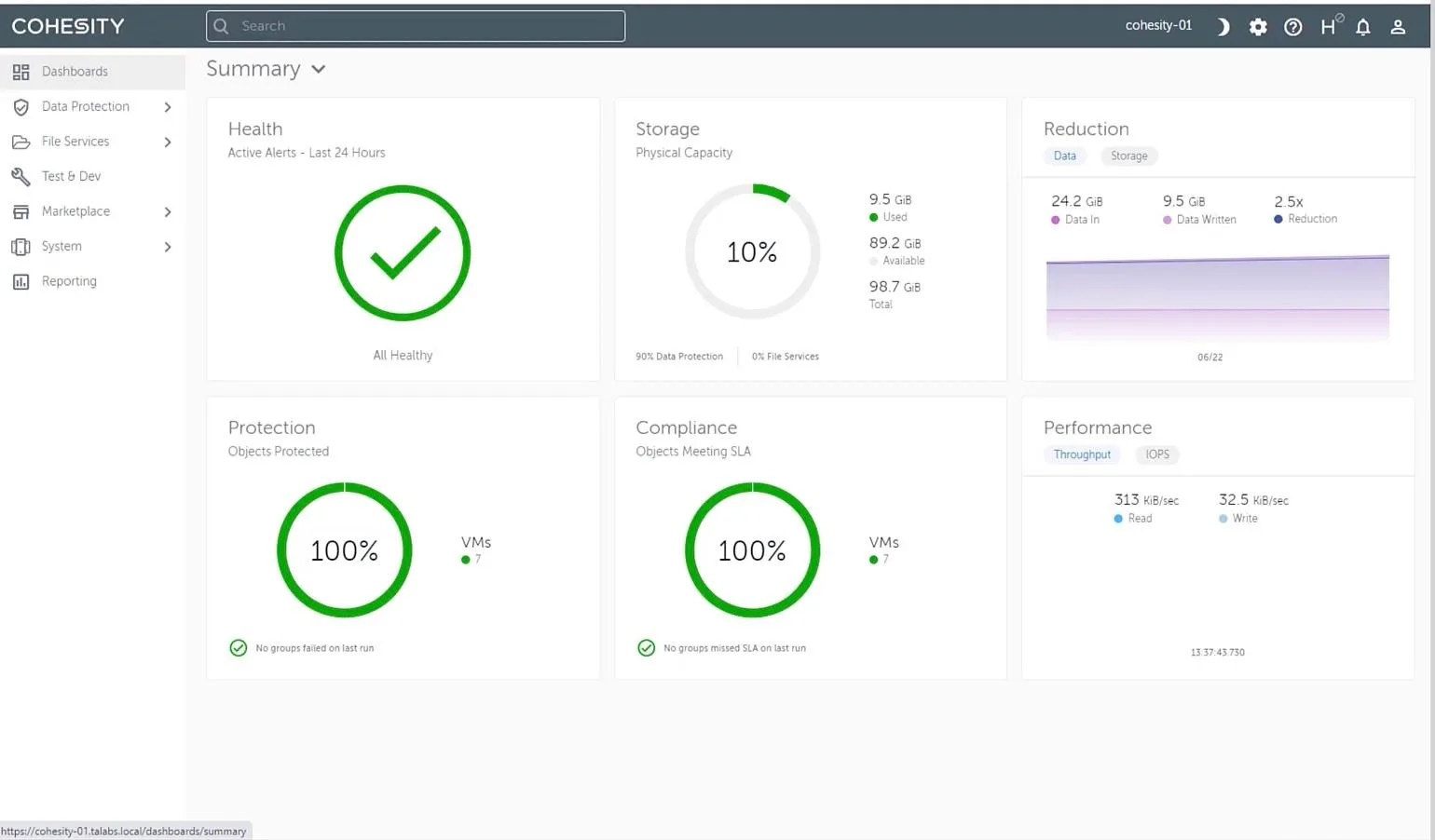Select the Data tab in Reduction

pyautogui.click(x=1064, y=156)
